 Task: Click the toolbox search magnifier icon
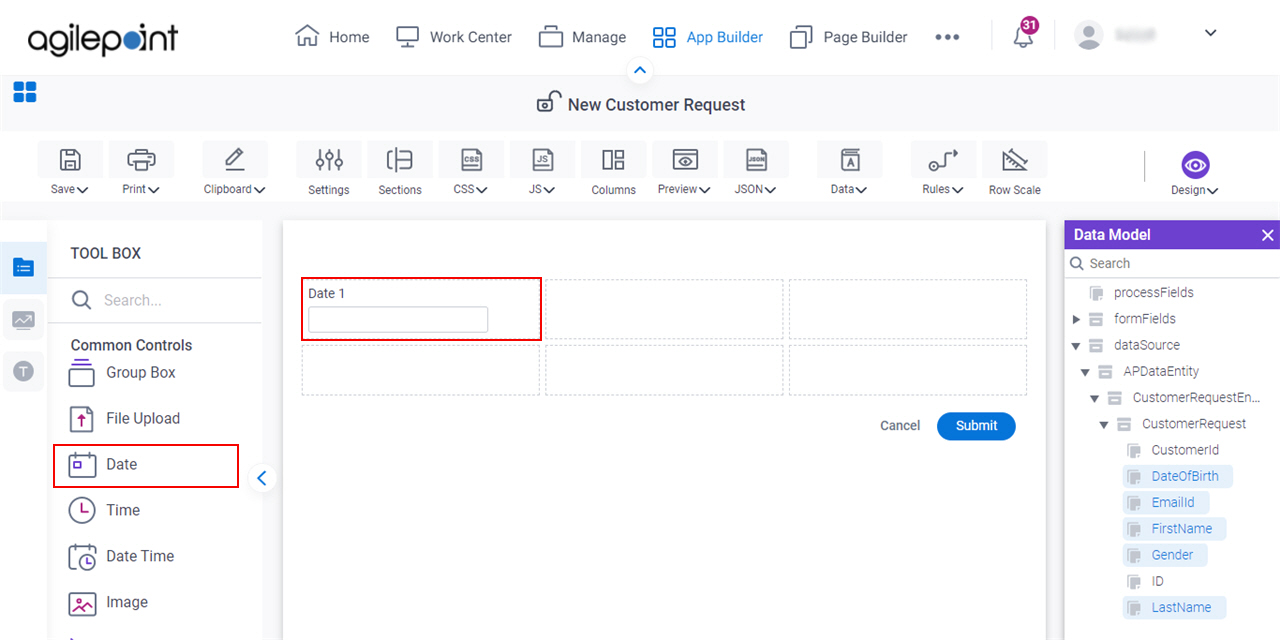(x=81, y=300)
